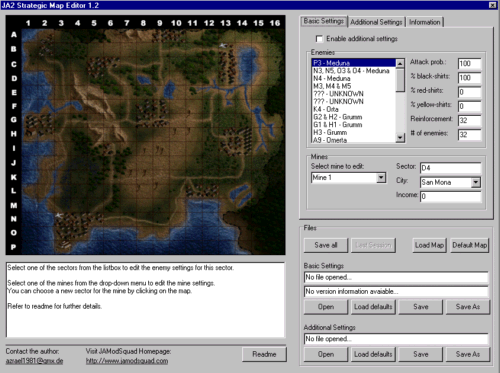The width and height of the screenshot is (500, 373).
Task: Open the City San Mona dropdown
Action: pos(476,182)
